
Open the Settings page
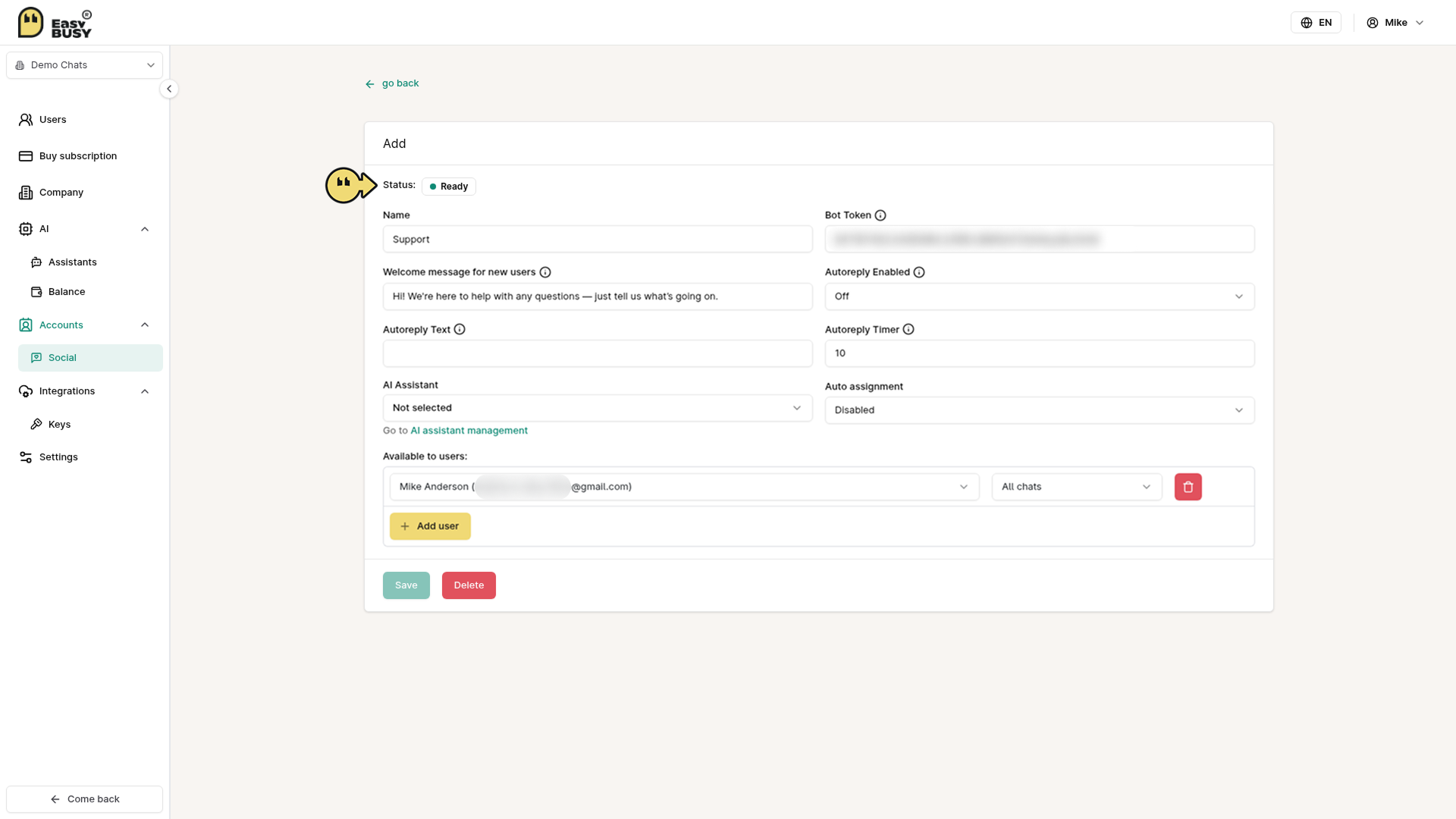58,457
